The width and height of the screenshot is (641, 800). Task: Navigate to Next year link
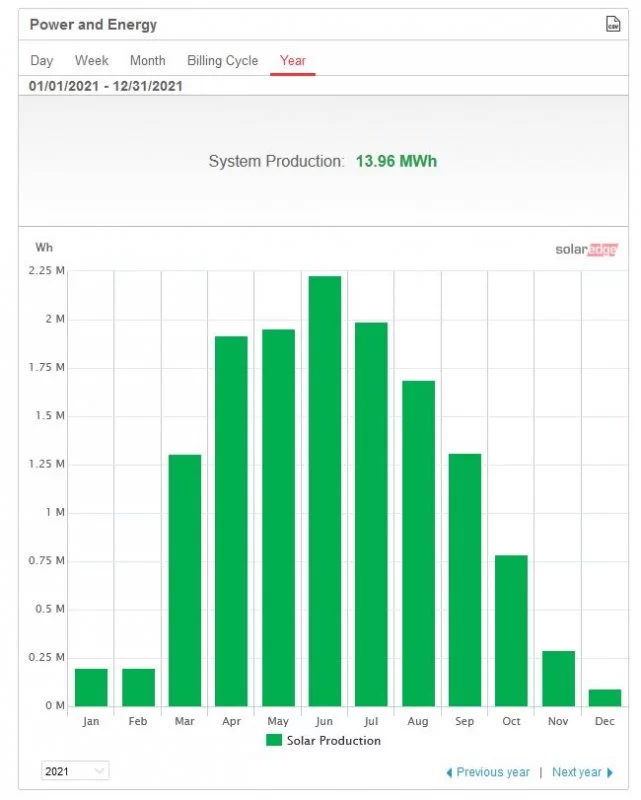pyautogui.click(x=577, y=772)
